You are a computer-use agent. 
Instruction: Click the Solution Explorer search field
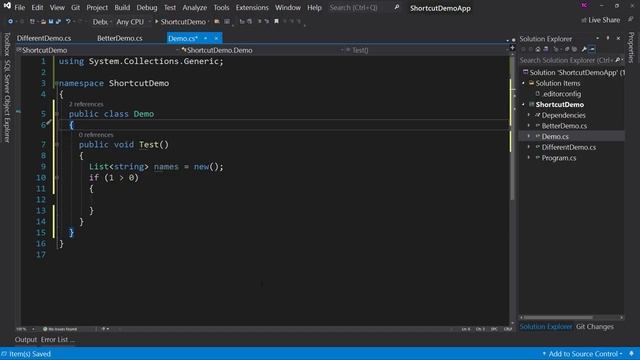tap(571, 60)
